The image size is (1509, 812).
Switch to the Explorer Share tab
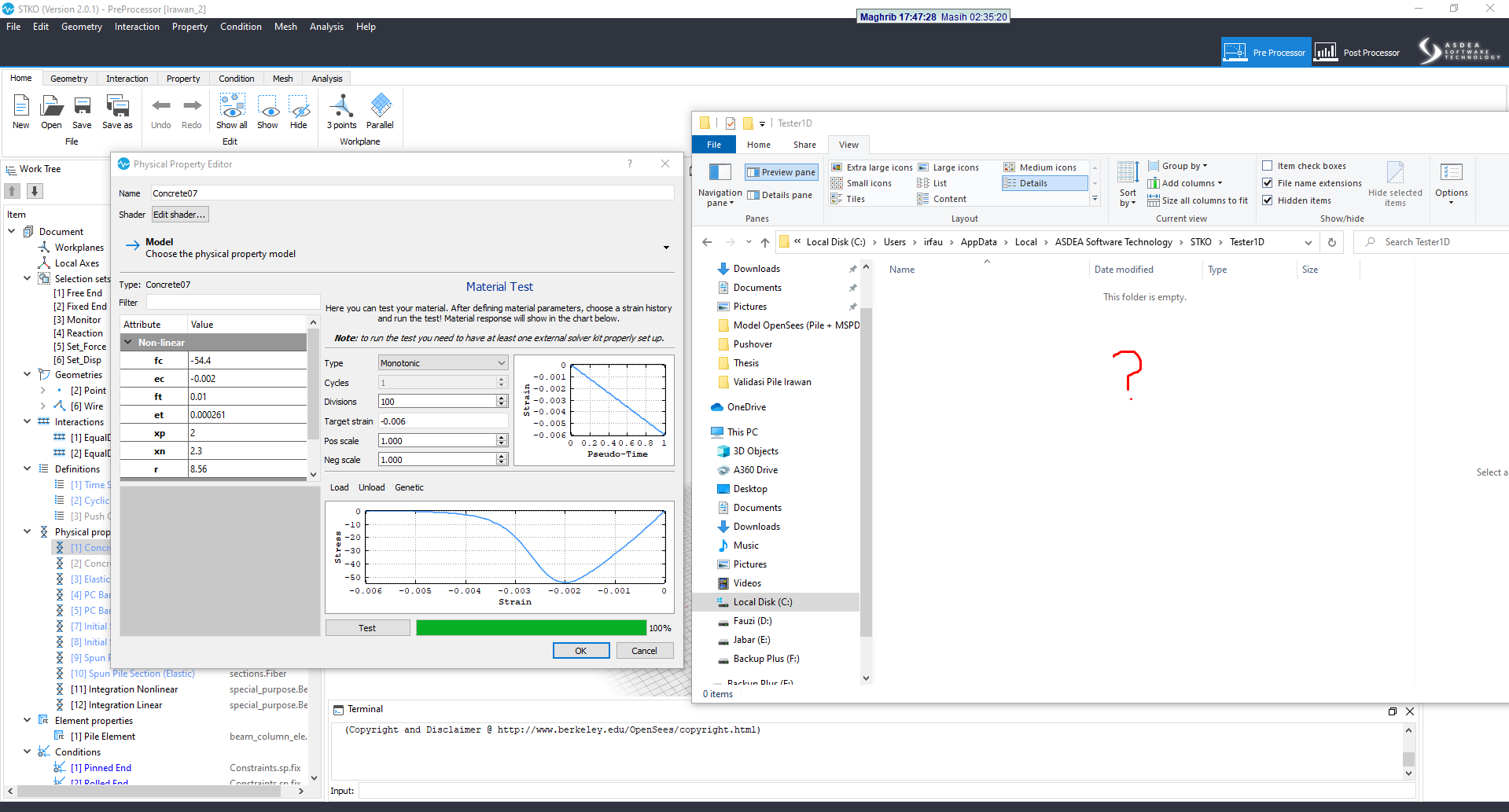[804, 145]
